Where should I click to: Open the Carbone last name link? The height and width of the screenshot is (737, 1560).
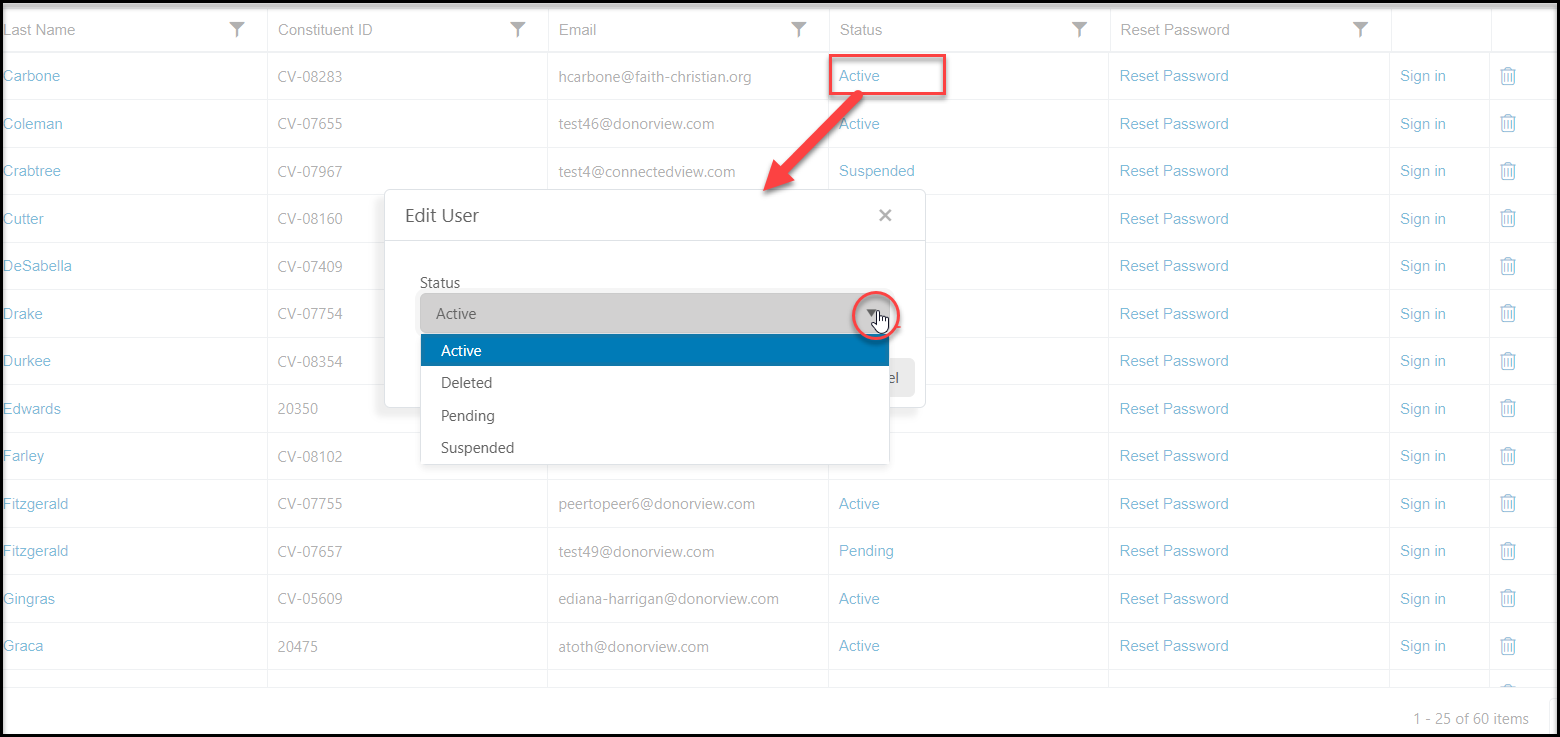(x=32, y=76)
